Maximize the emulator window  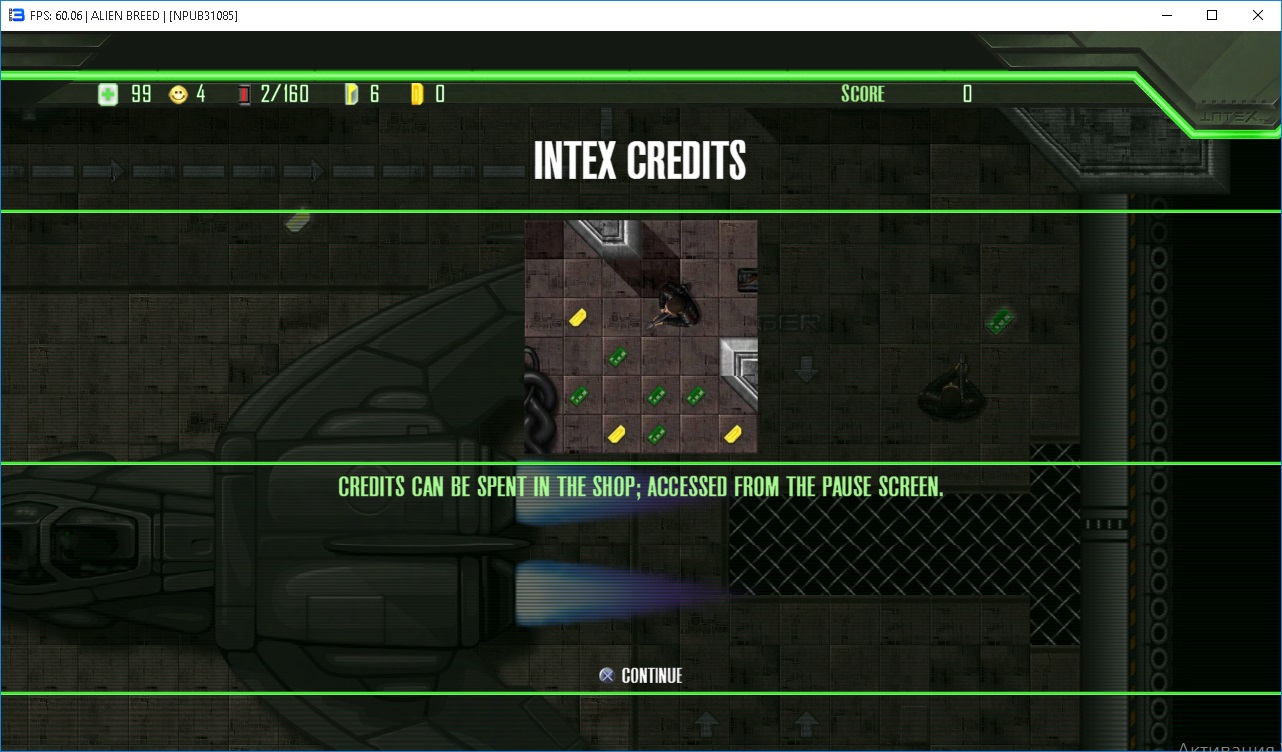coord(1212,15)
